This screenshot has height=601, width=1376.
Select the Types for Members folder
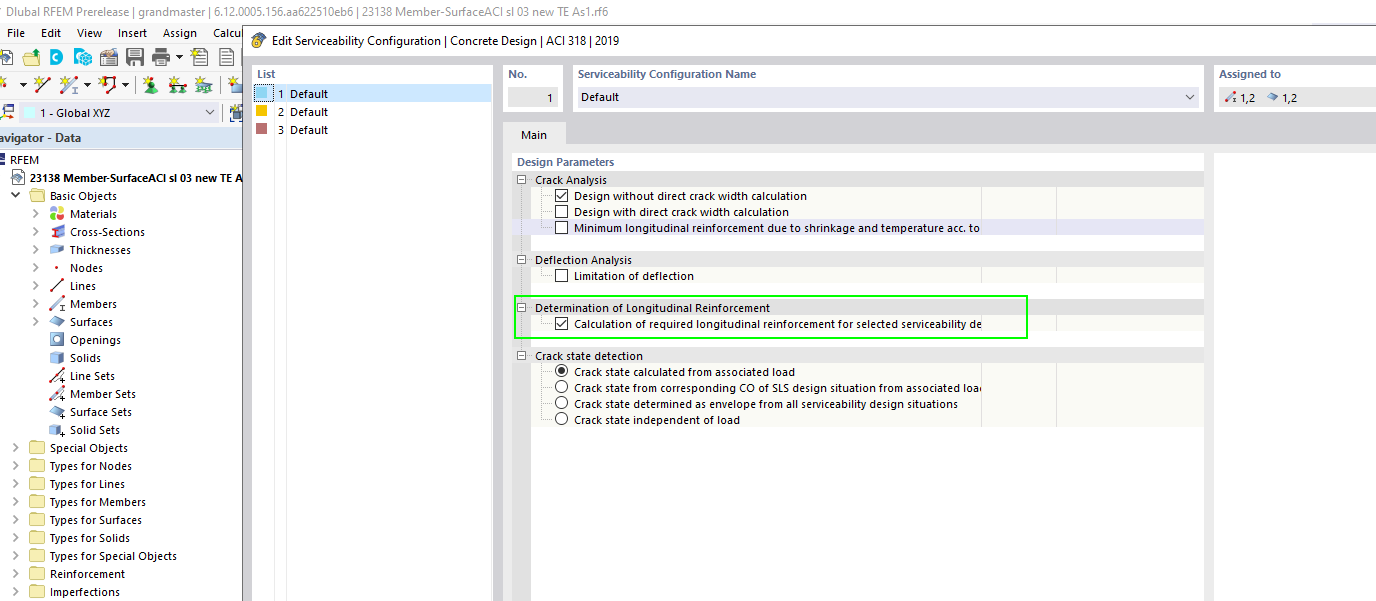point(98,502)
